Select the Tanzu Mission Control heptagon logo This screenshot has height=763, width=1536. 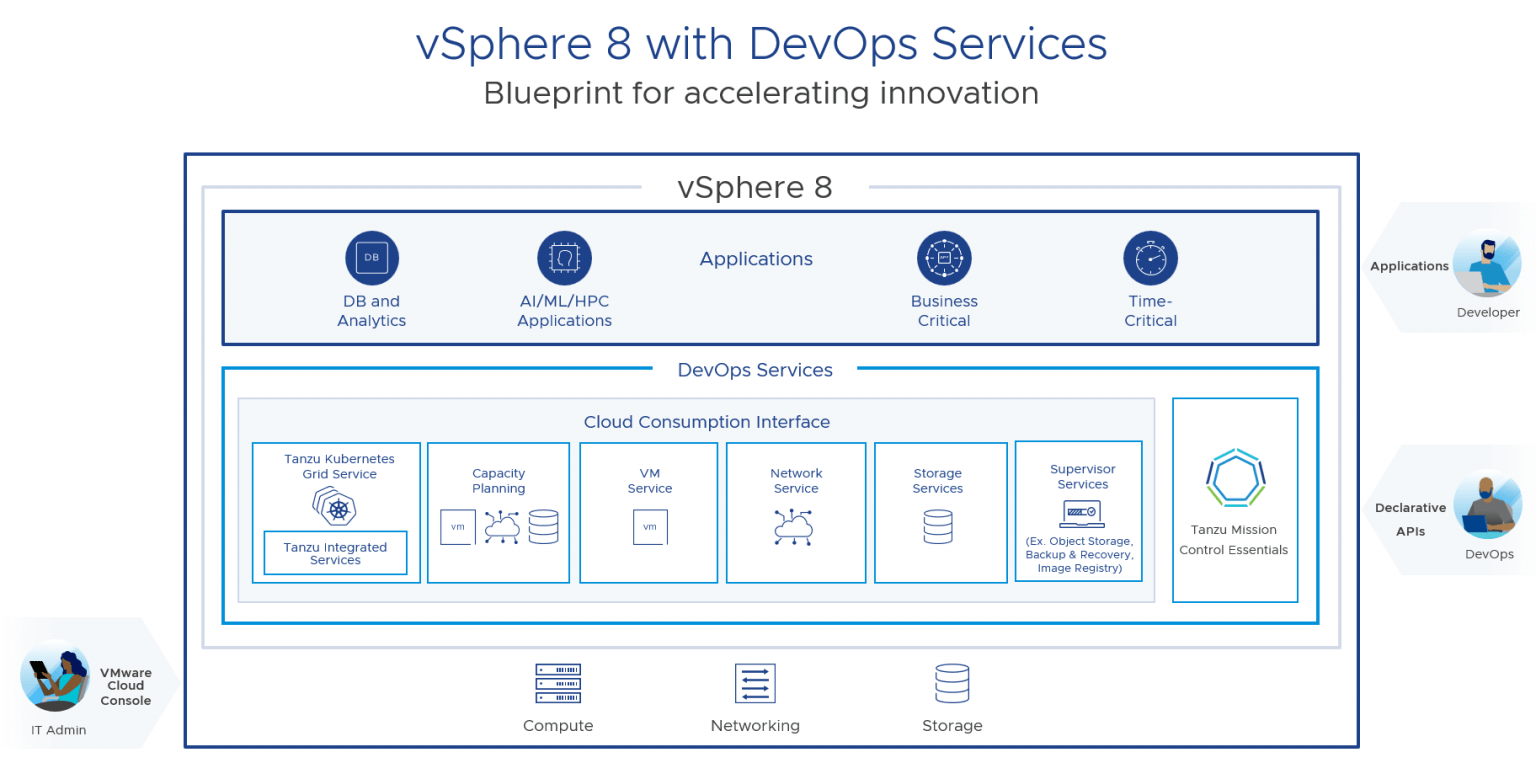pyautogui.click(x=1234, y=479)
